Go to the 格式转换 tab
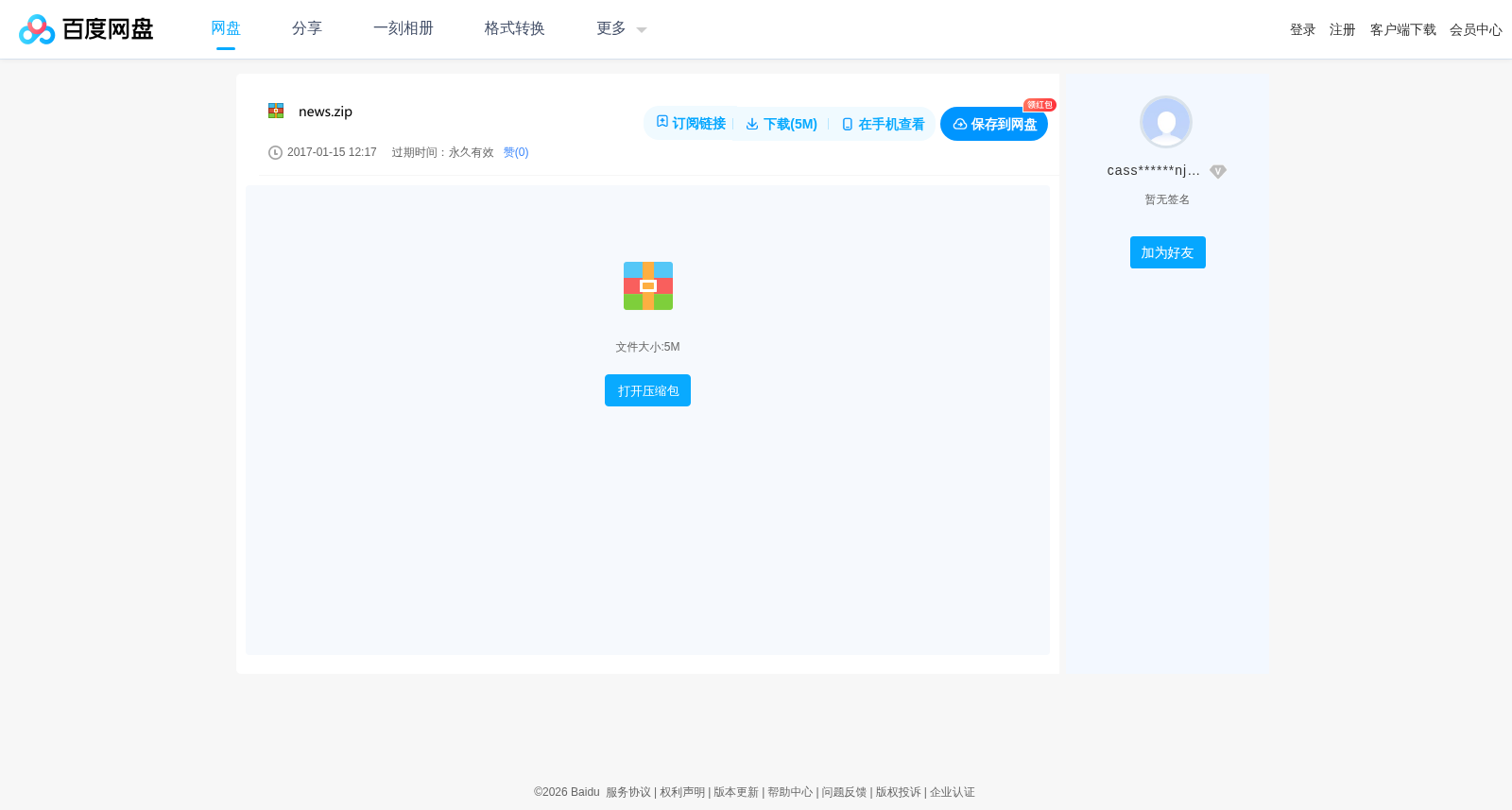Image resolution: width=1512 pixels, height=810 pixels. point(515,28)
